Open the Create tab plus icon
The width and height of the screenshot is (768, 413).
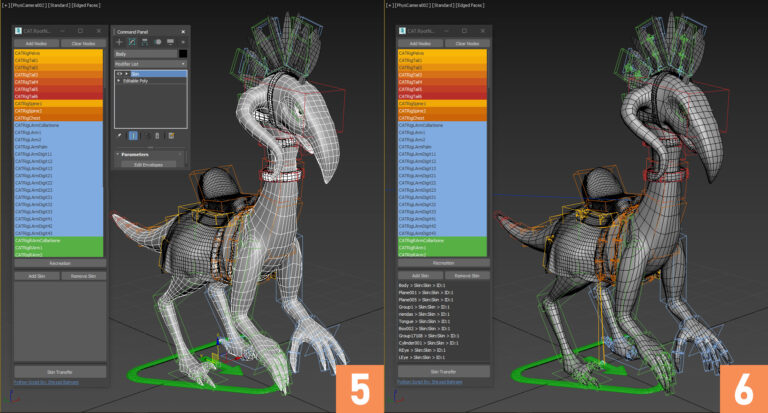pos(119,42)
